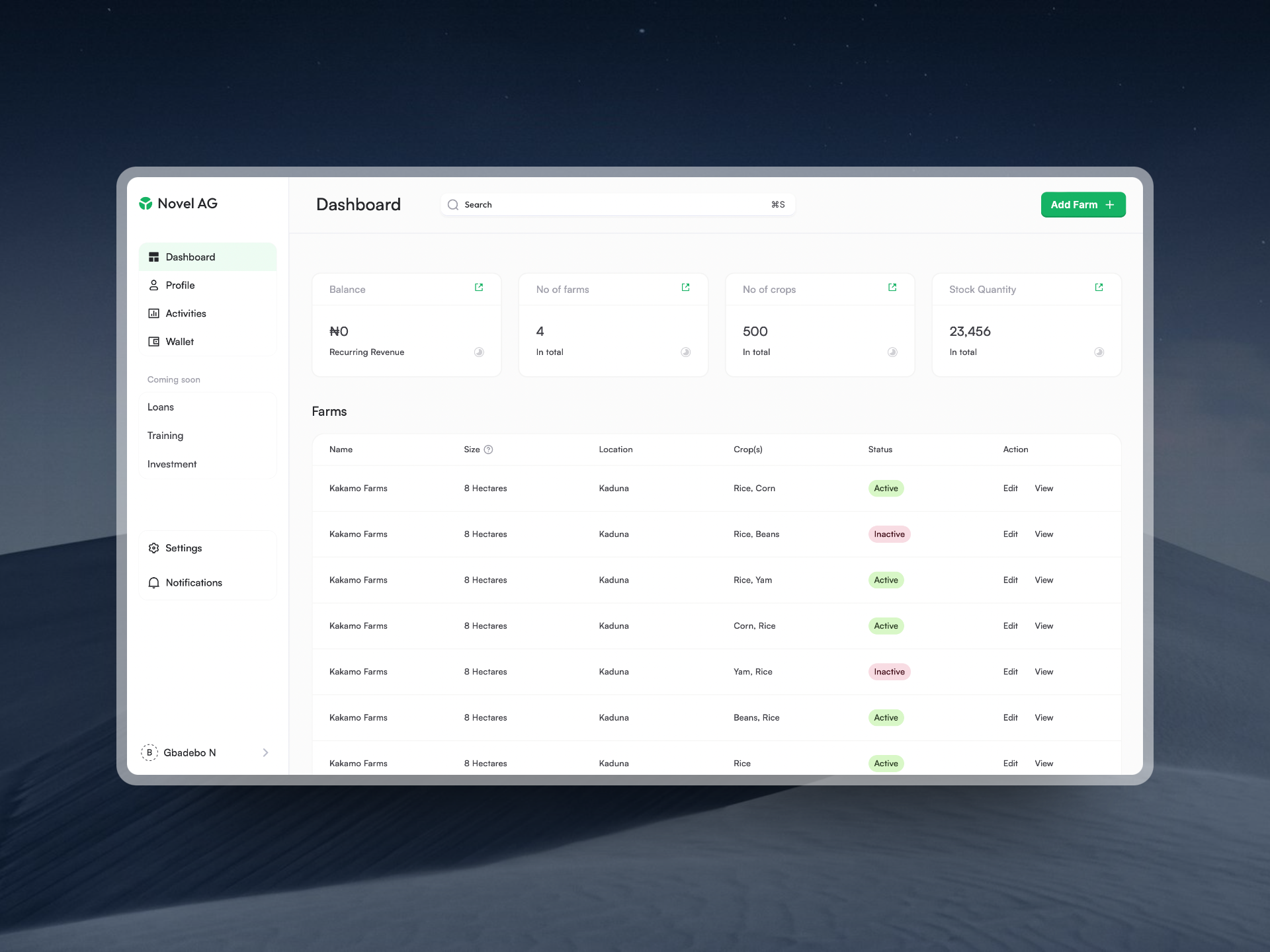Click Inactive badge in Rice, Beans row
This screenshot has width=1270, height=952.
(889, 534)
